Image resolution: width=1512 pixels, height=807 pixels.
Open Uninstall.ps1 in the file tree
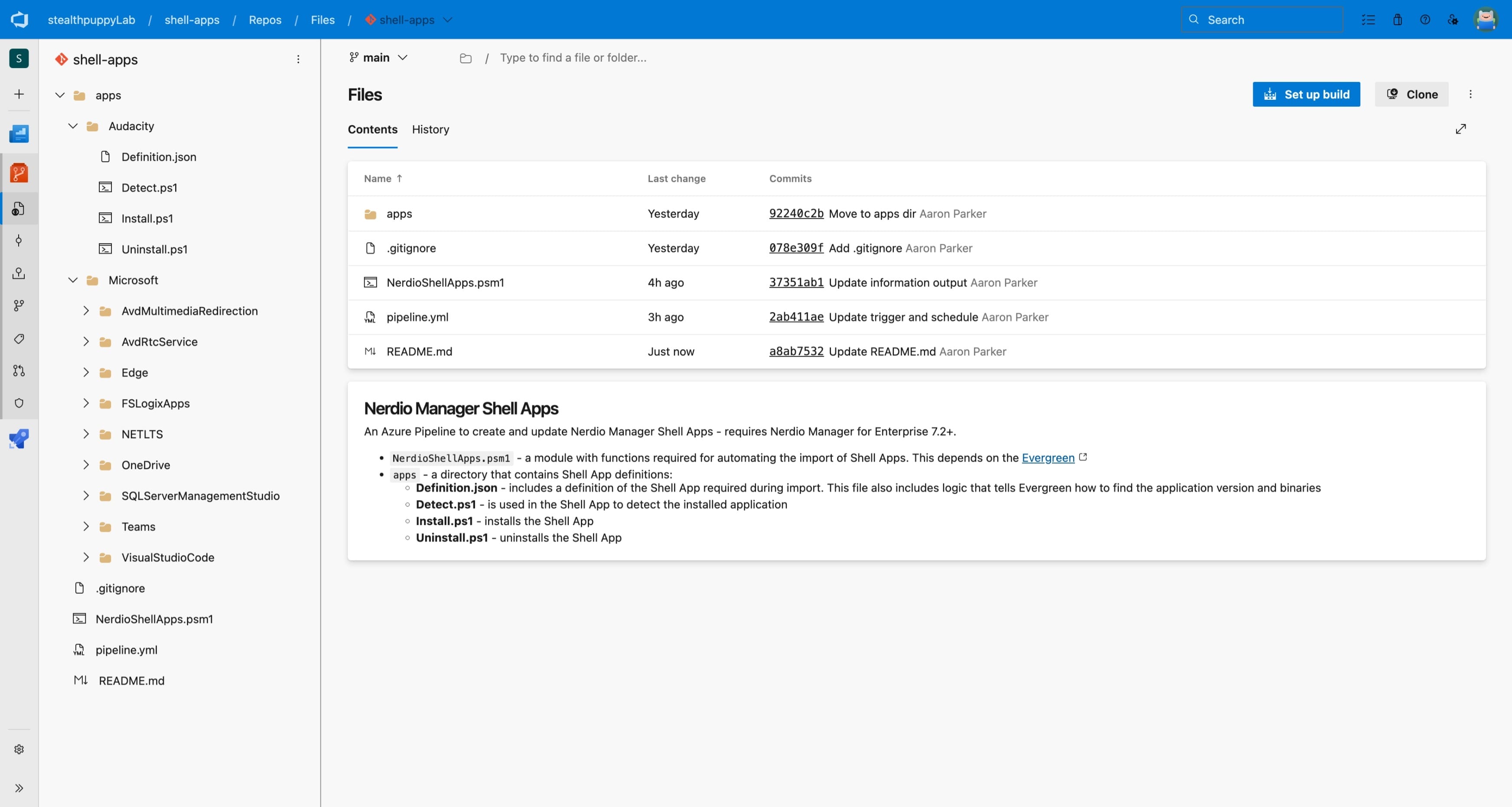point(154,250)
